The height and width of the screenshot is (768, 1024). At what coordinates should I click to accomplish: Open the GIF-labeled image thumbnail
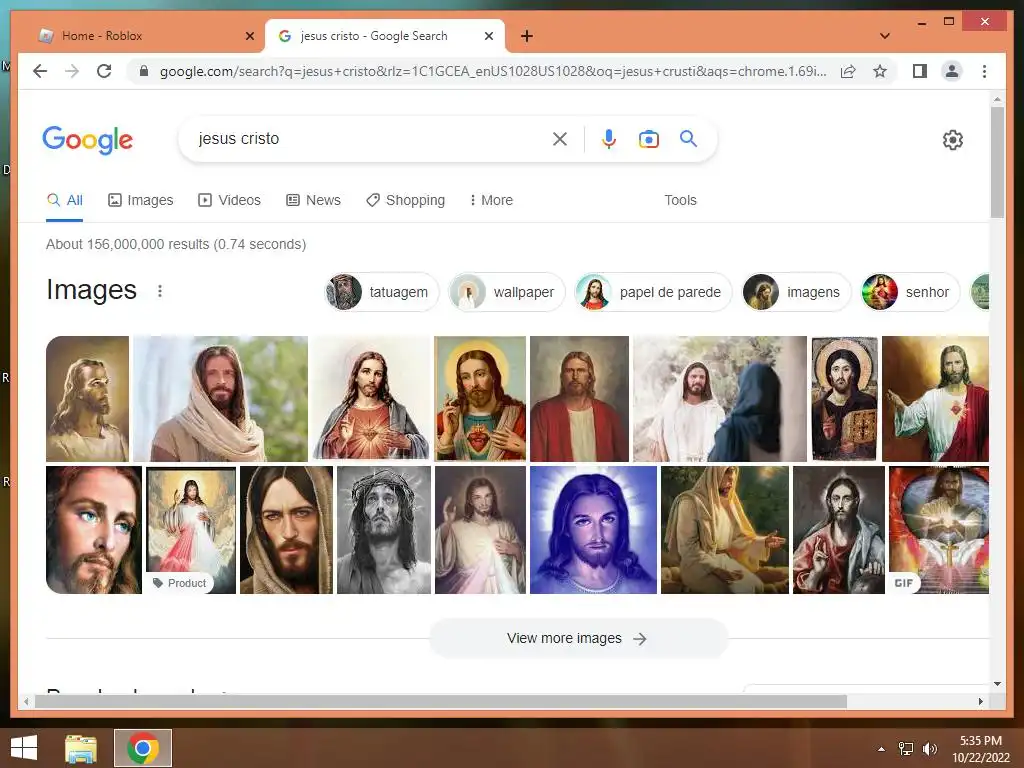click(x=938, y=530)
